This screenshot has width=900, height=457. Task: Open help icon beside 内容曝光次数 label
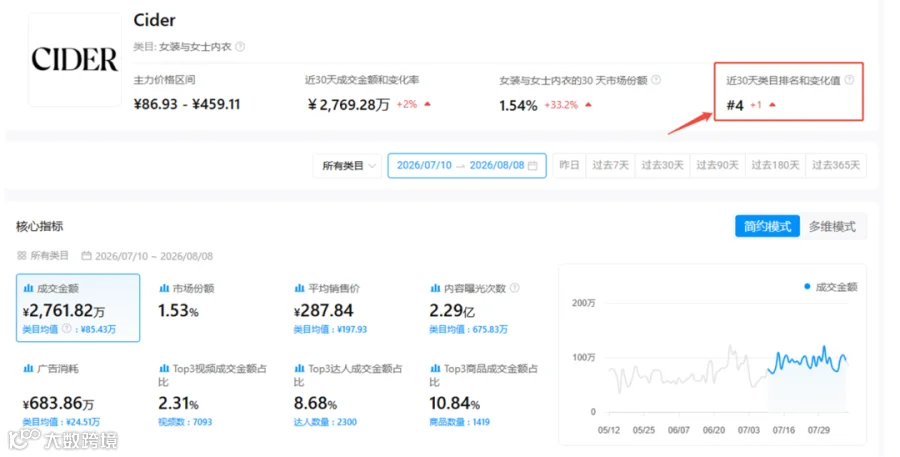tap(515, 288)
